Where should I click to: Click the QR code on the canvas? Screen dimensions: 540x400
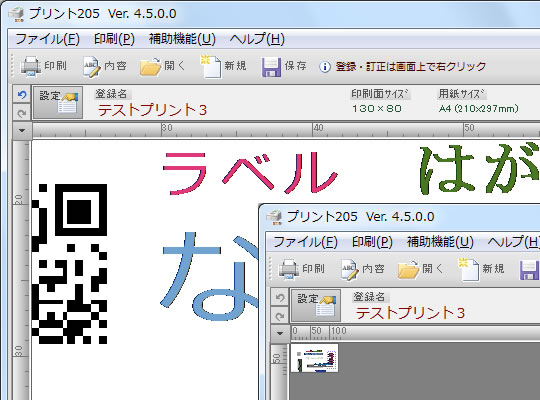pos(70,264)
